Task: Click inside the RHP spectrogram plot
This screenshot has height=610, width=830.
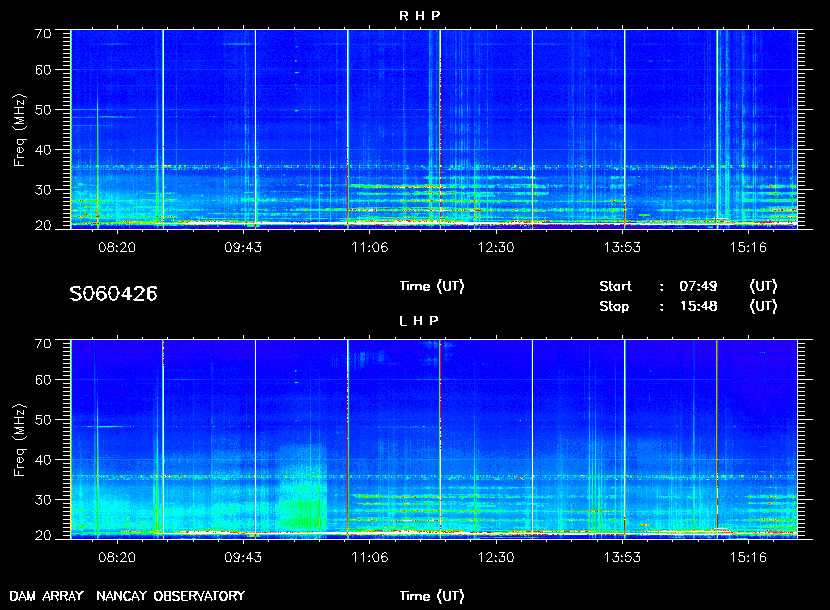Action: [x=434, y=129]
